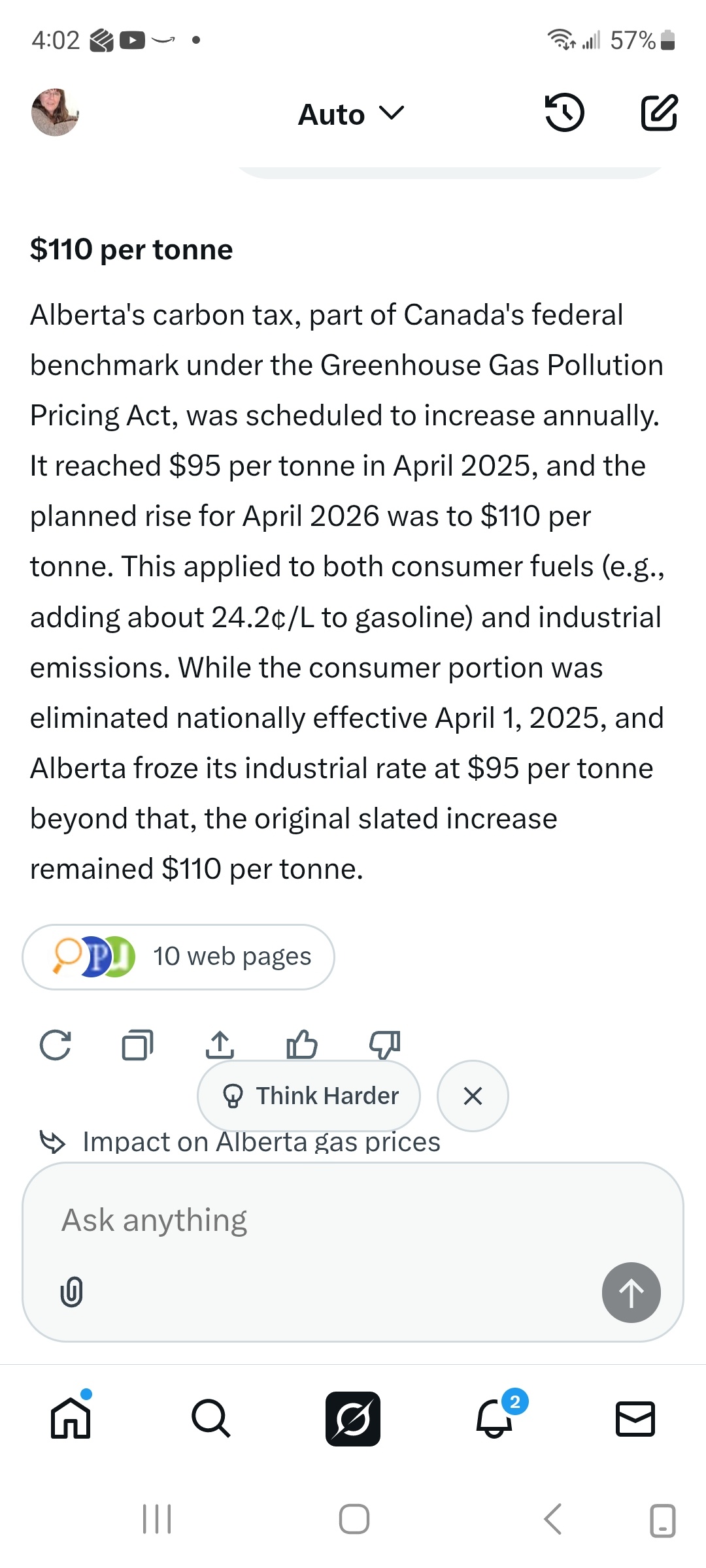706x1568 pixels.
Task: Tap the profile avatar picture
Action: coord(55,112)
